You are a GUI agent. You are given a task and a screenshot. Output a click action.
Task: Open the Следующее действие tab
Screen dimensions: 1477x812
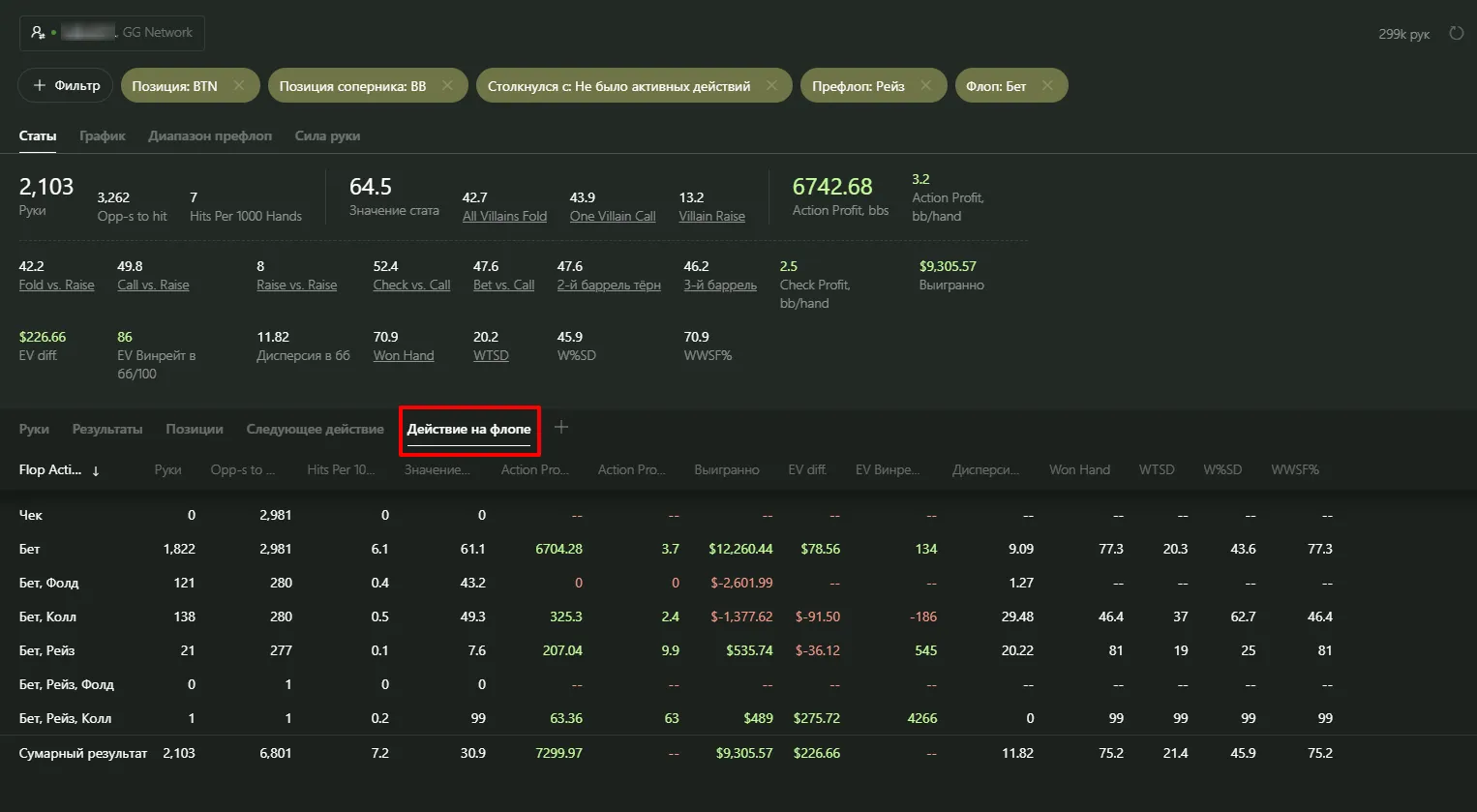coord(315,430)
